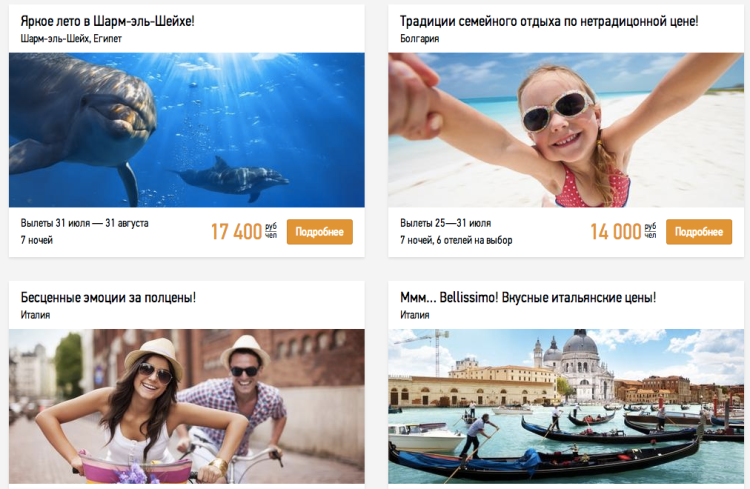Click 7 ночей under the Egypt offer
Image resolution: width=750 pixels, height=489 pixels.
[x=36, y=240]
